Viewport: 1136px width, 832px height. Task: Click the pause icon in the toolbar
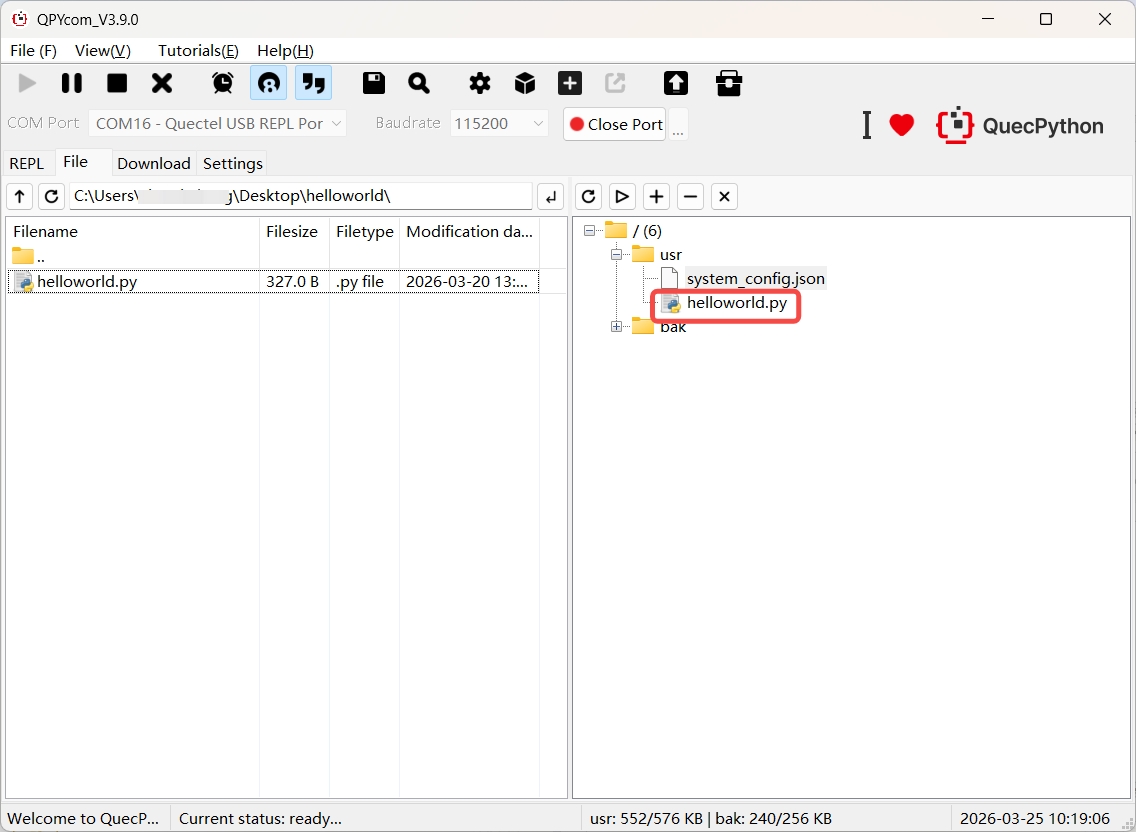(x=72, y=83)
